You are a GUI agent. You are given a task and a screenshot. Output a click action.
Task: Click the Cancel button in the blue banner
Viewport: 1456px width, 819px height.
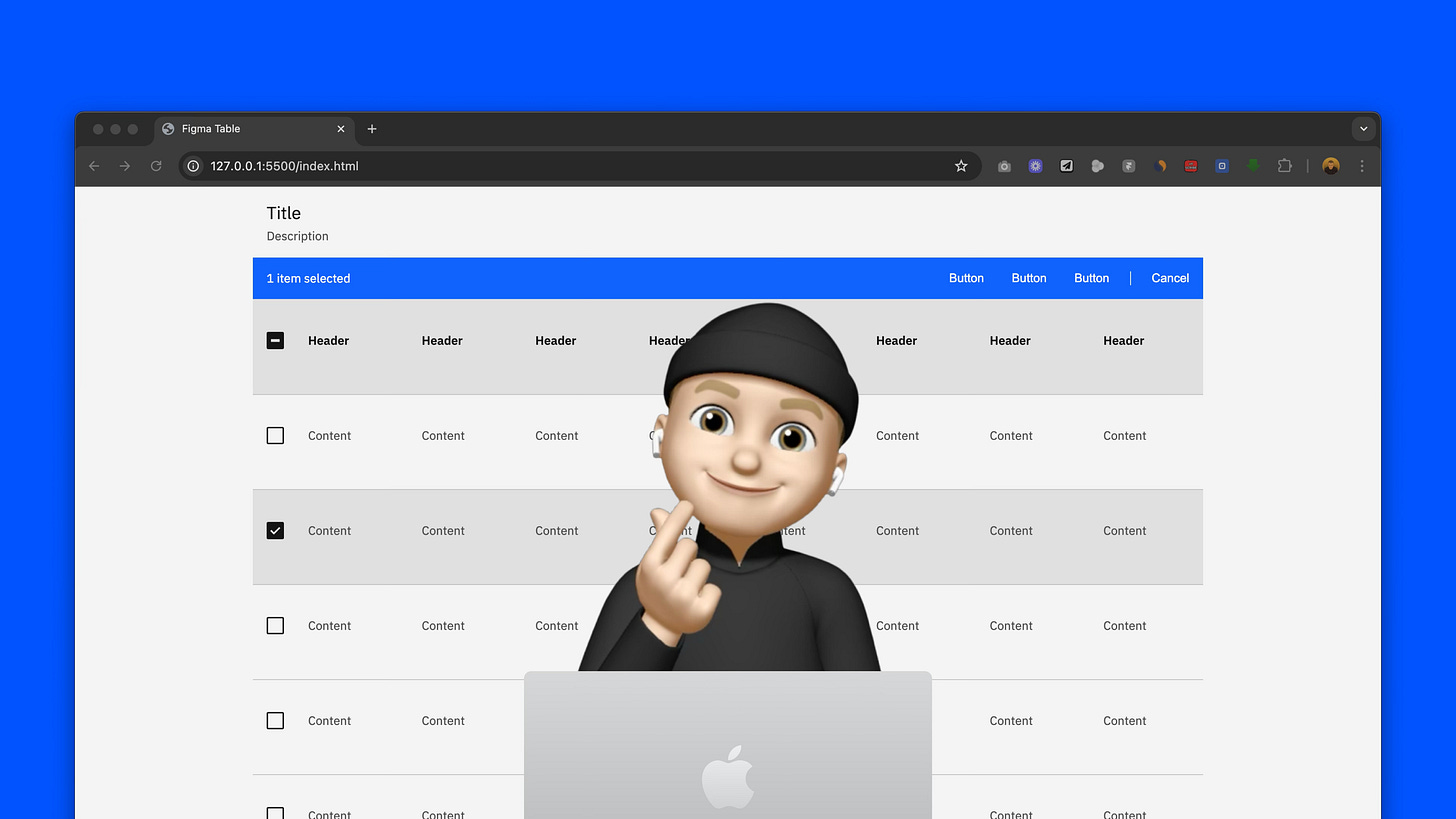1169,278
